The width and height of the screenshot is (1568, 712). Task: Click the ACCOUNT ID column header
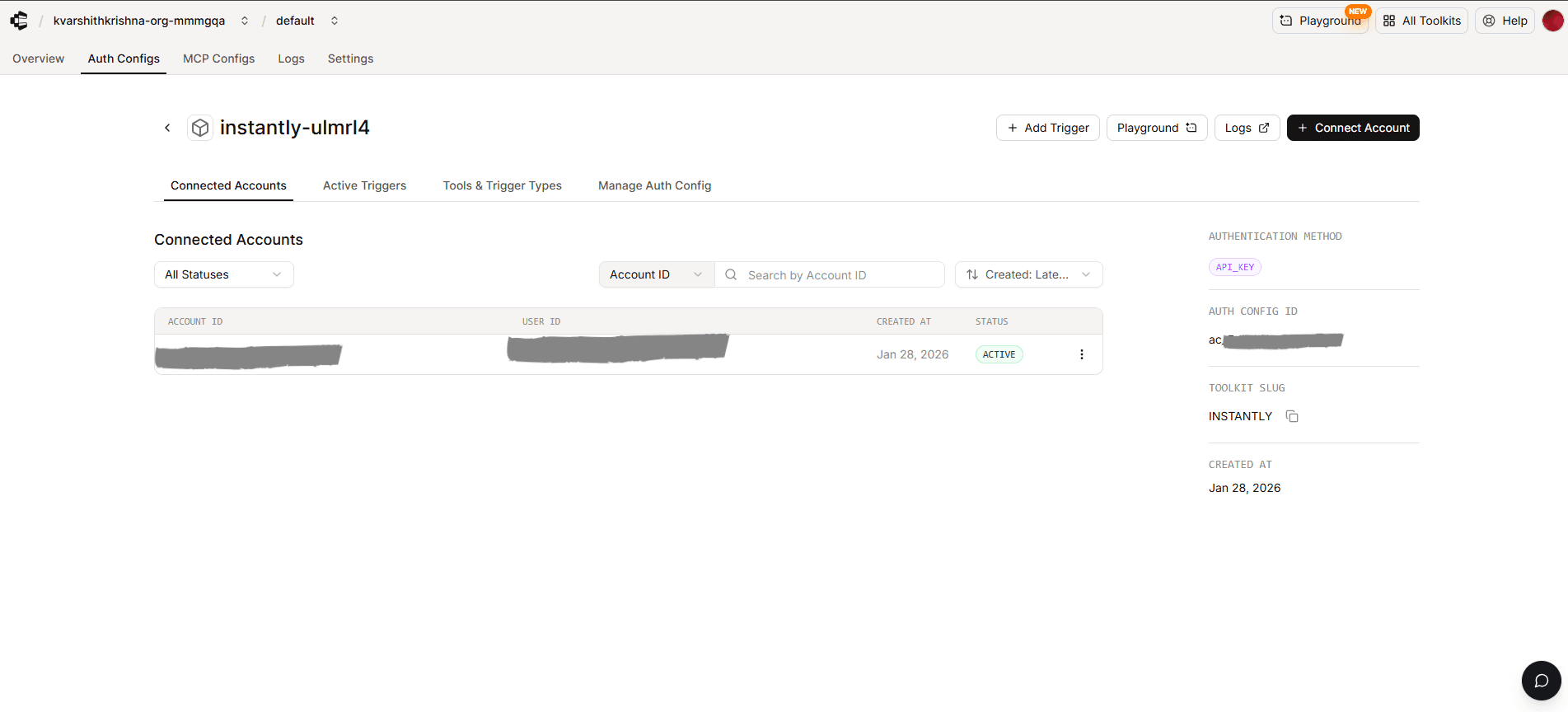(195, 321)
